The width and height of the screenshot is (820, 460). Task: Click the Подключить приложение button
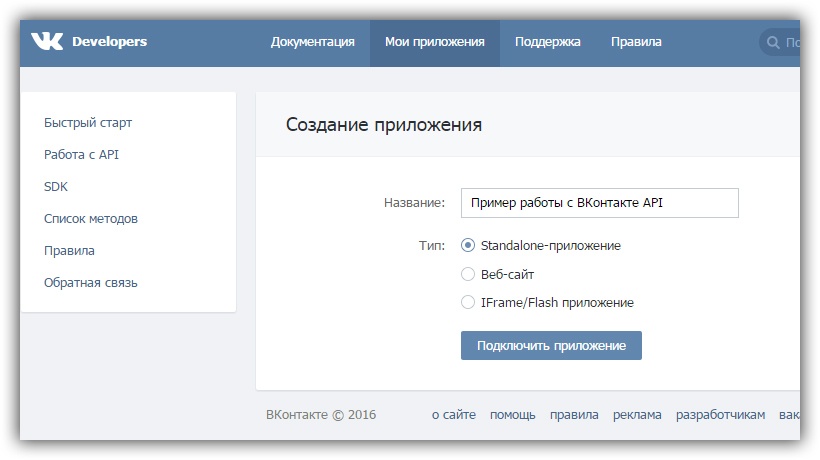(x=551, y=346)
